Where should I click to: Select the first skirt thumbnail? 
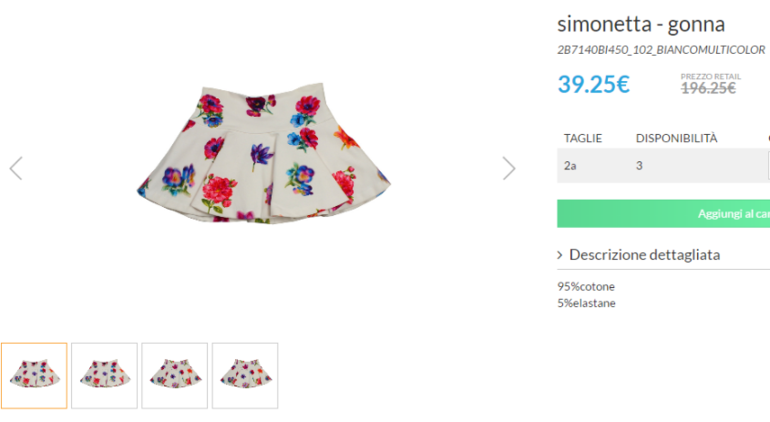tap(34, 375)
